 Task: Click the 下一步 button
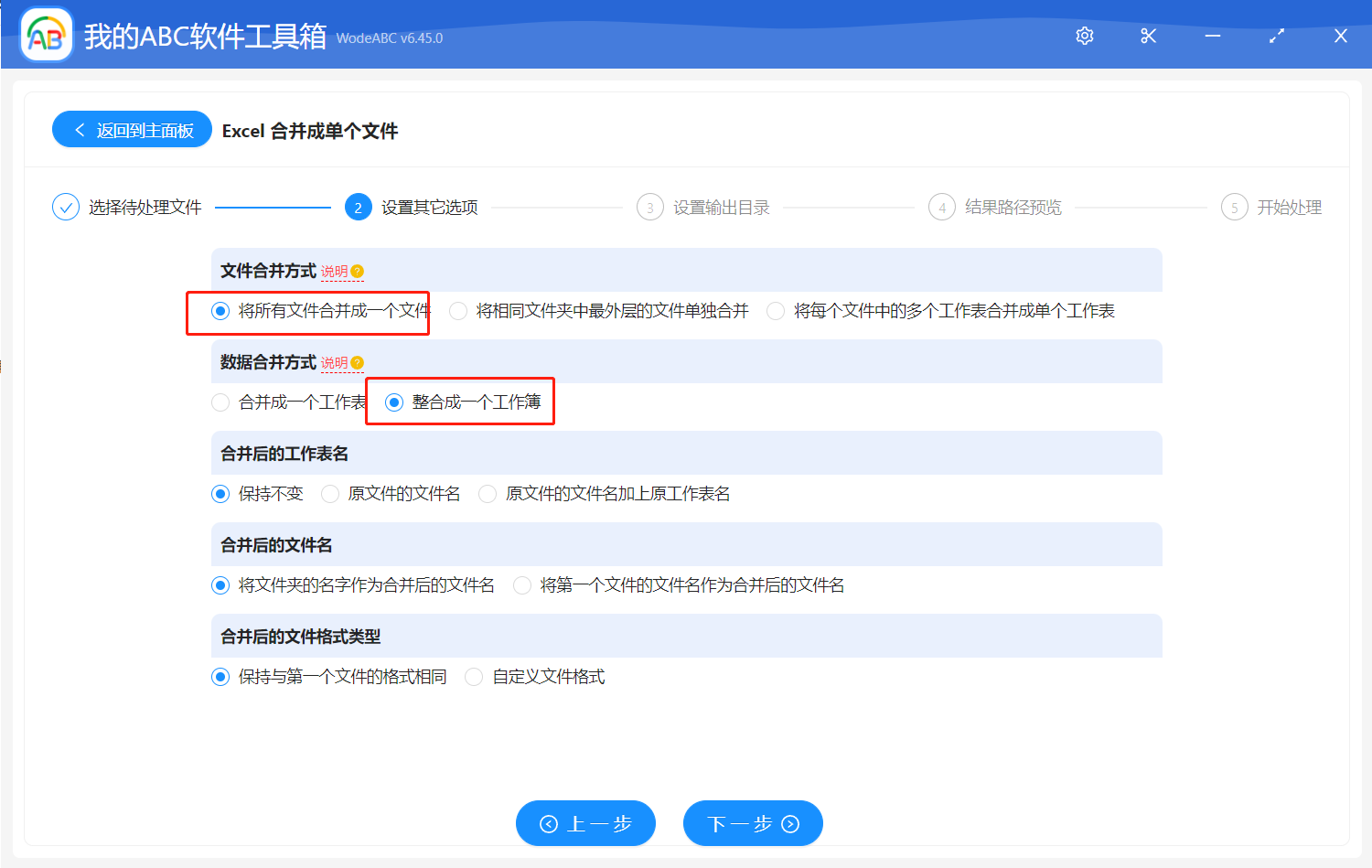tap(752, 822)
